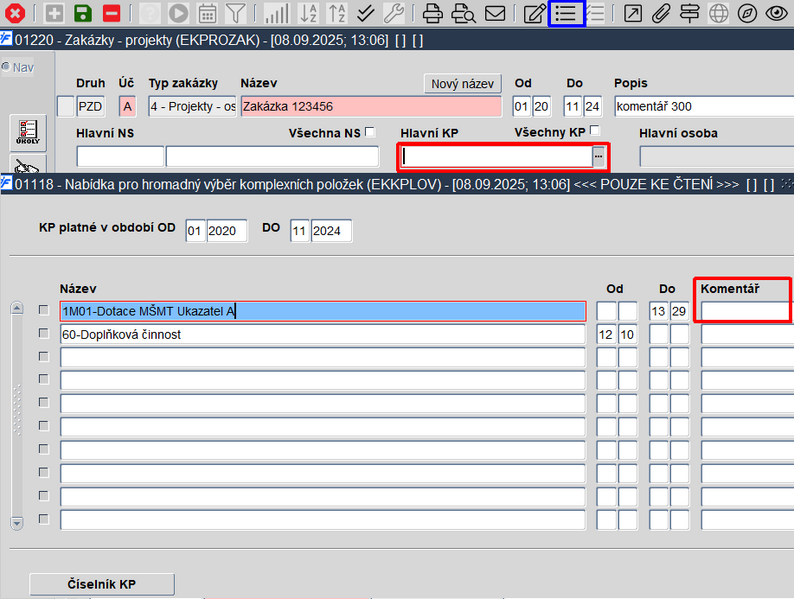Click the play/execute toolbar icon
The width and height of the screenshot is (794, 599).
pyautogui.click(x=178, y=13)
